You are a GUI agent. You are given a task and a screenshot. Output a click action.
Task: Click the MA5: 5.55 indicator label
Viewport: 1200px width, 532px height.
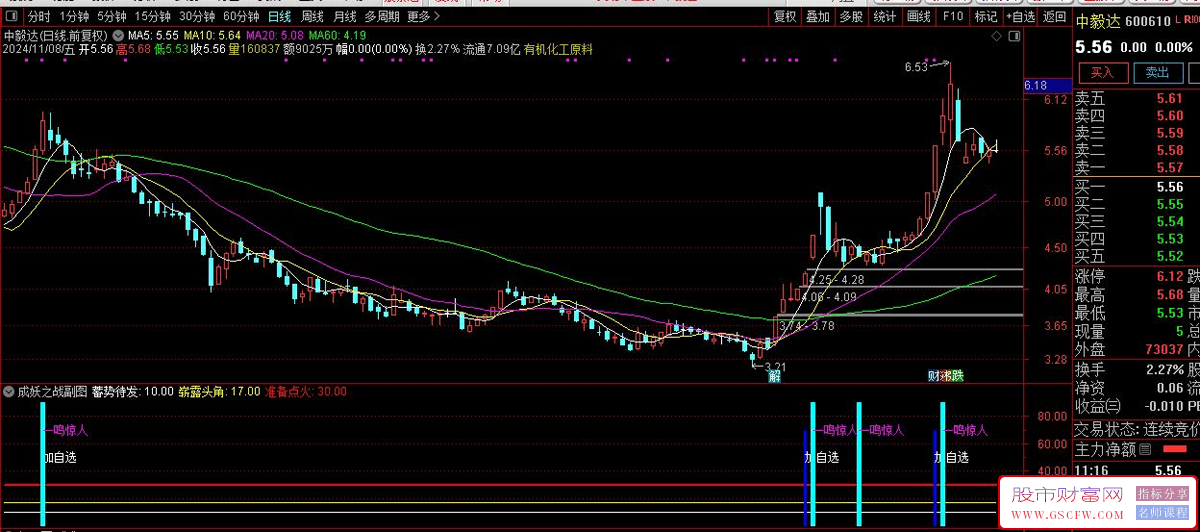(155, 35)
